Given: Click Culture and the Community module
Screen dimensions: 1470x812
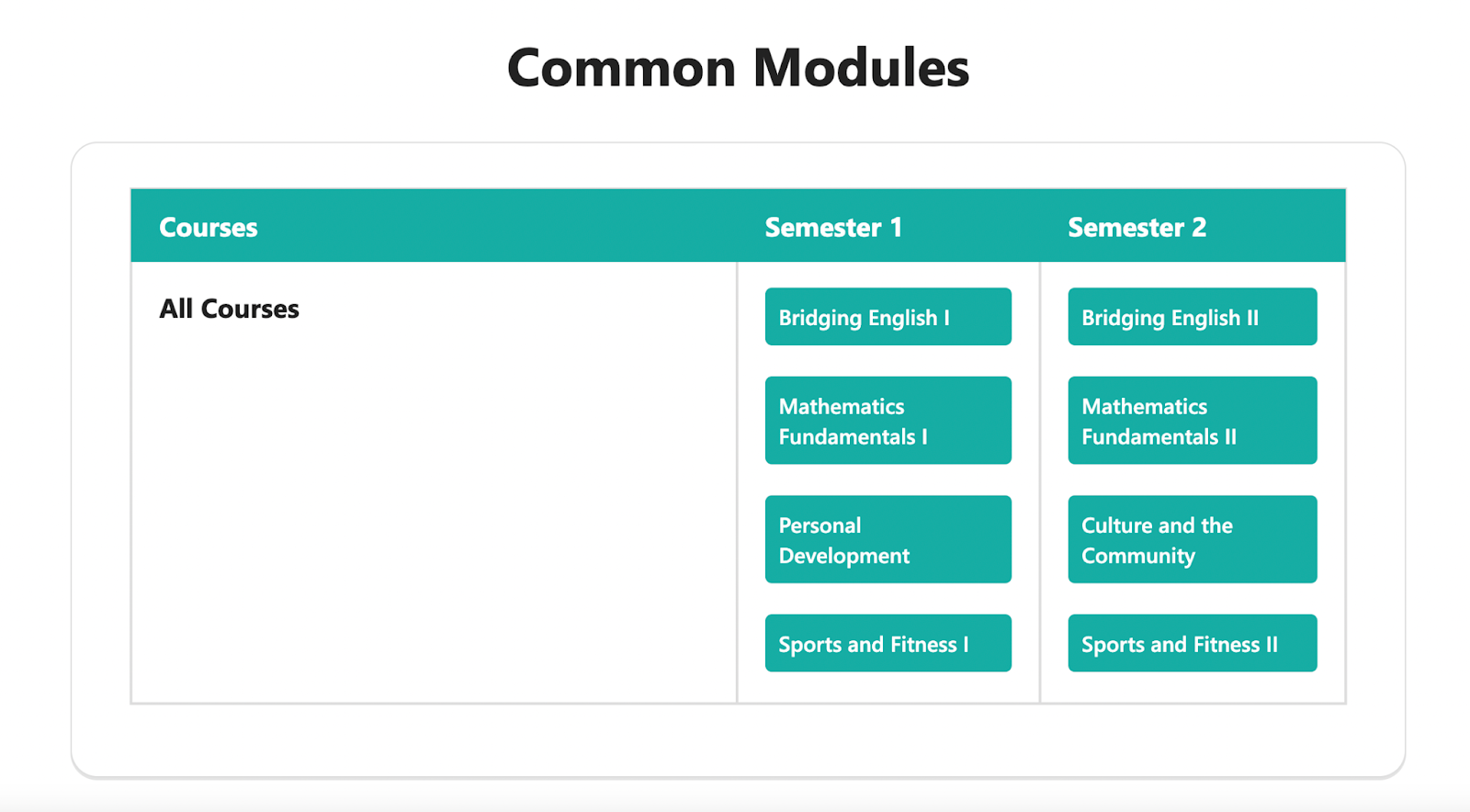Looking at the screenshot, I should [1192, 539].
